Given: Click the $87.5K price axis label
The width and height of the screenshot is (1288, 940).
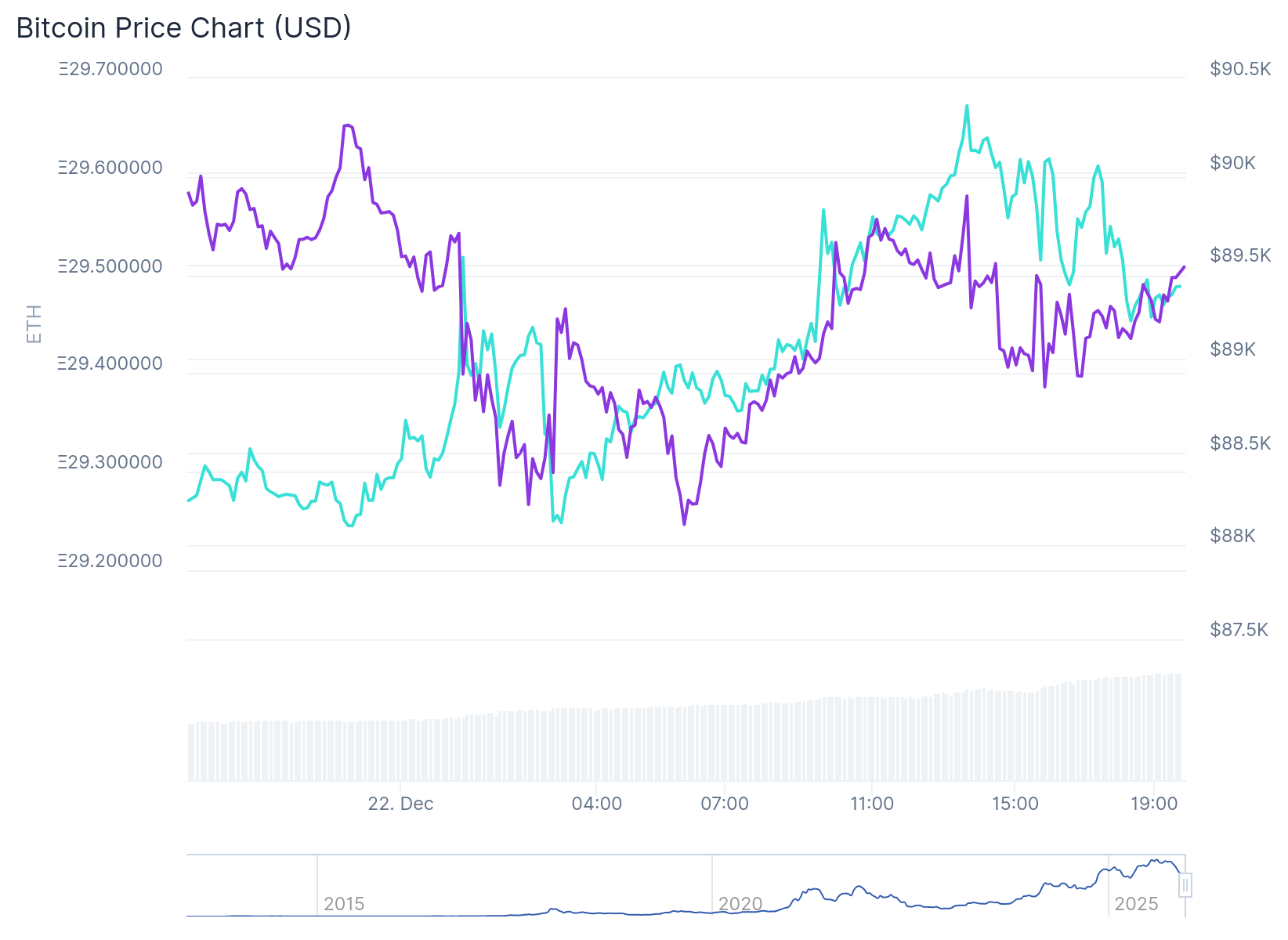Looking at the screenshot, I should click(x=1239, y=630).
